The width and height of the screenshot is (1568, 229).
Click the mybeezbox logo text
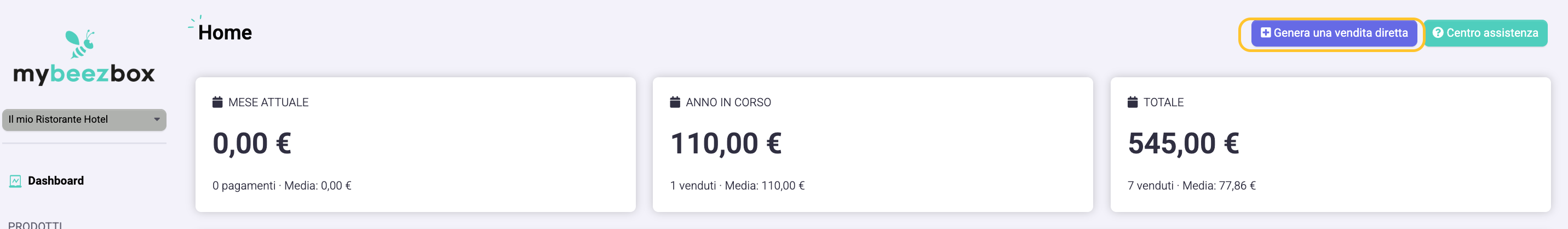[x=84, y=75]
